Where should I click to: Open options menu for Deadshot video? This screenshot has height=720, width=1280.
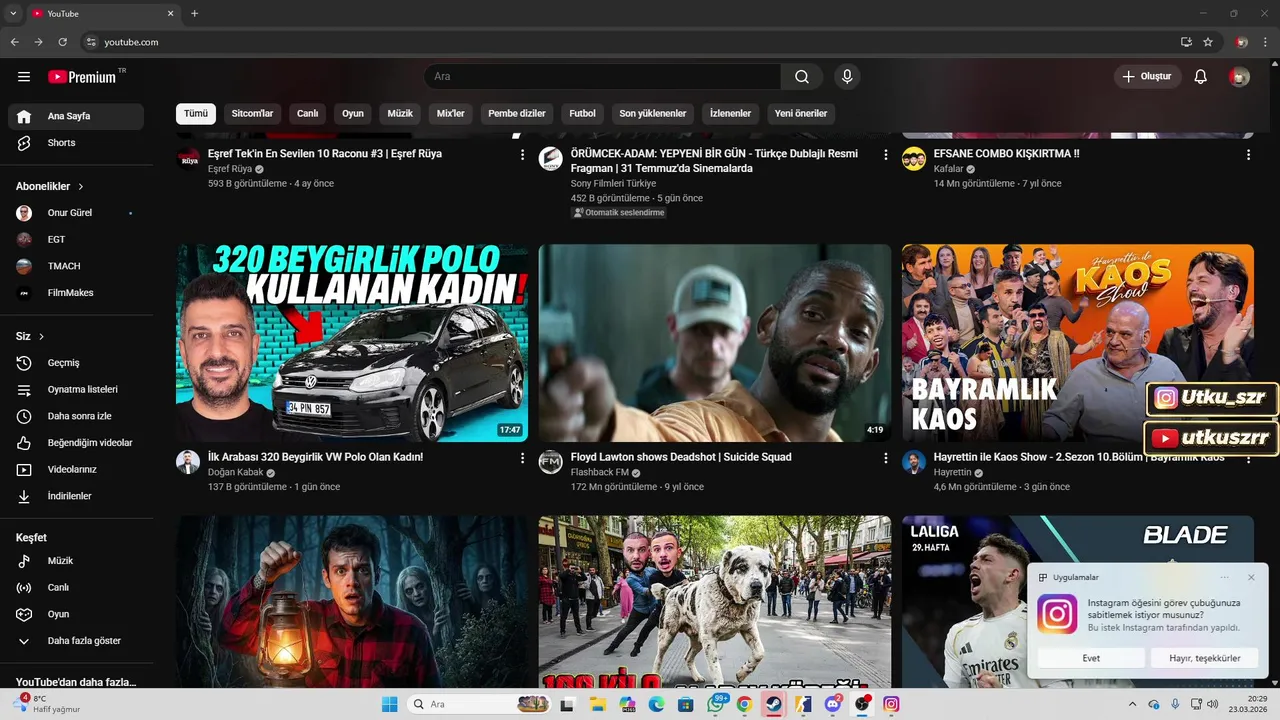coord(885,458)
